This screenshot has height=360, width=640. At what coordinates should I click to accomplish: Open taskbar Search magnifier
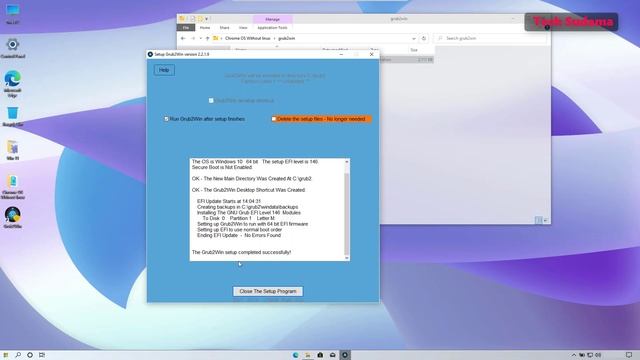(18, 355)
